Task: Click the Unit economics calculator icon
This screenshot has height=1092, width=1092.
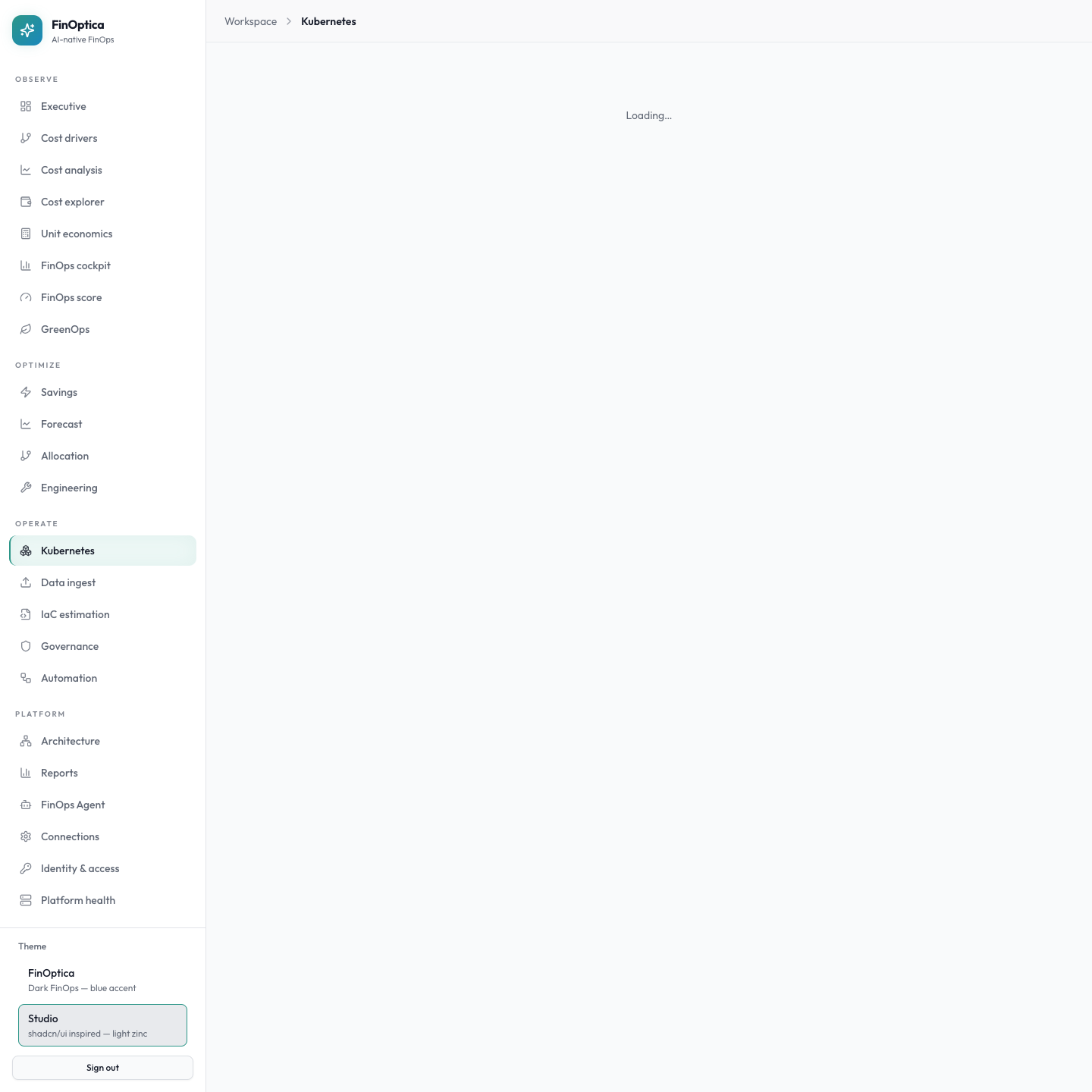Action: [x=26, y=234]
